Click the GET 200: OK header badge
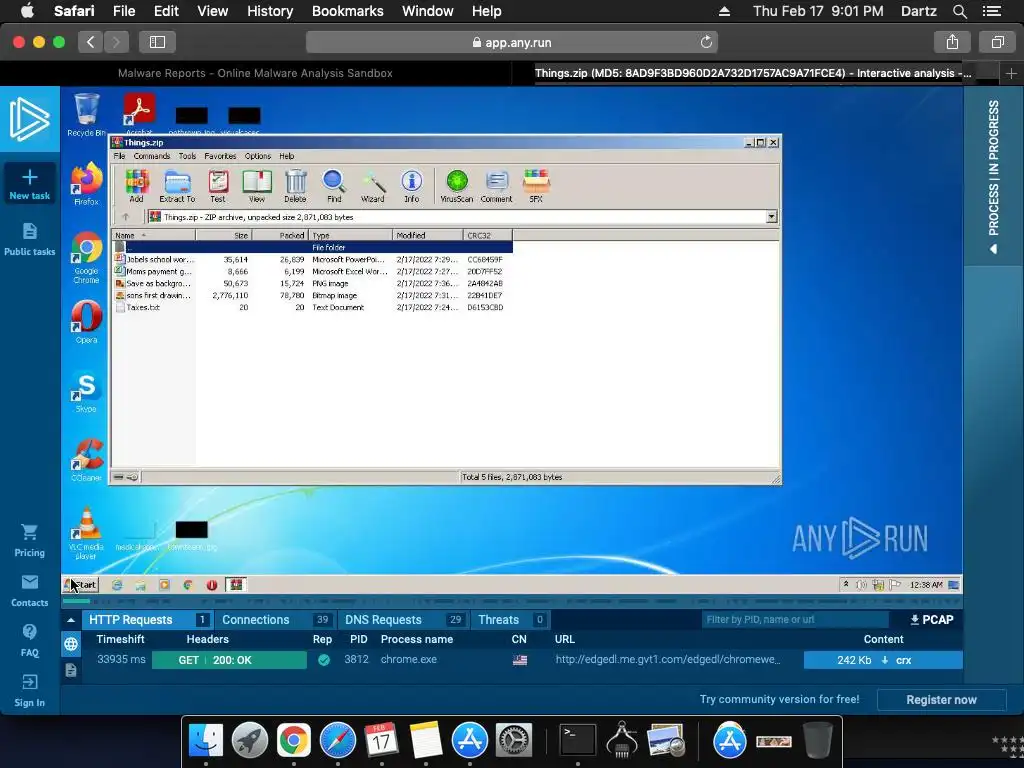 pos(229,660)
